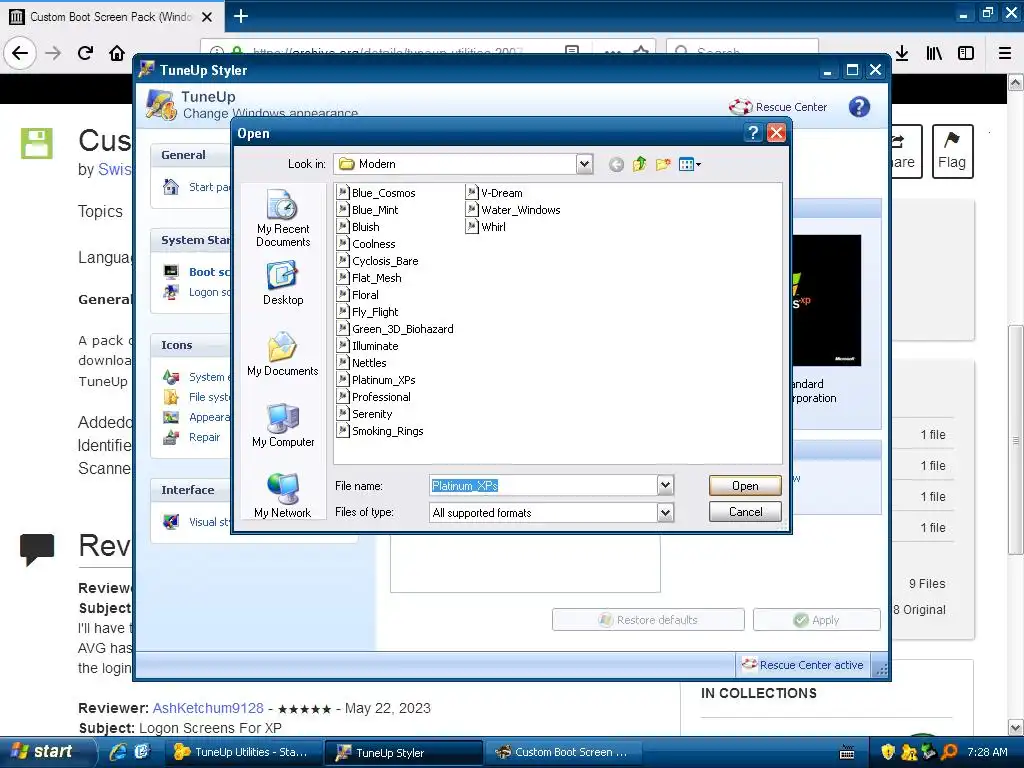Go to browser home page icon

click(116, 53)
